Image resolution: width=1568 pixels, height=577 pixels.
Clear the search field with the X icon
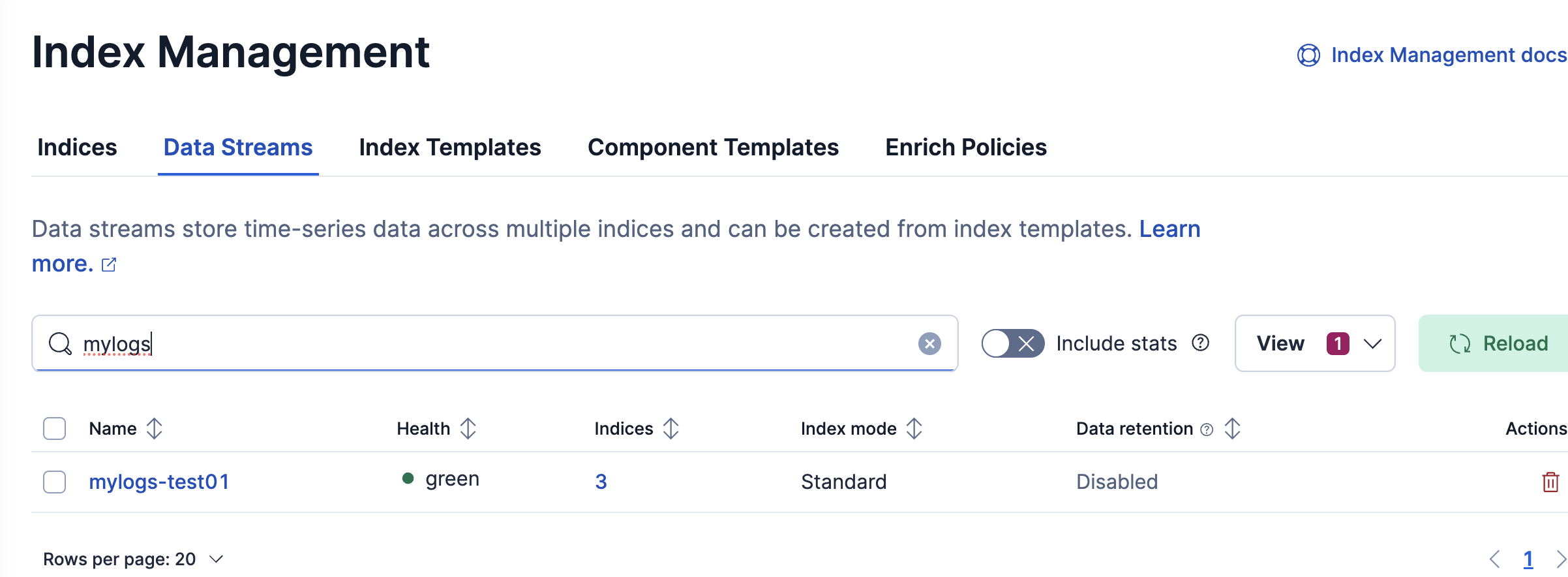(929, 343)
